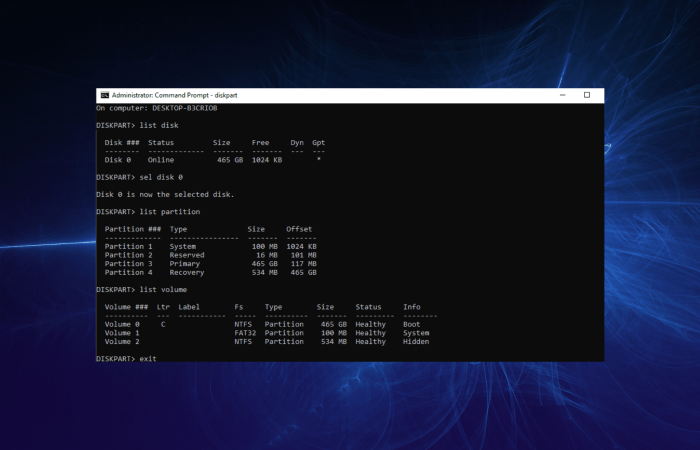Maximize the Command Prompt diskpart window
Image resolution: width=700 pixels, height=450 pixels.
[x=587, y=95]
